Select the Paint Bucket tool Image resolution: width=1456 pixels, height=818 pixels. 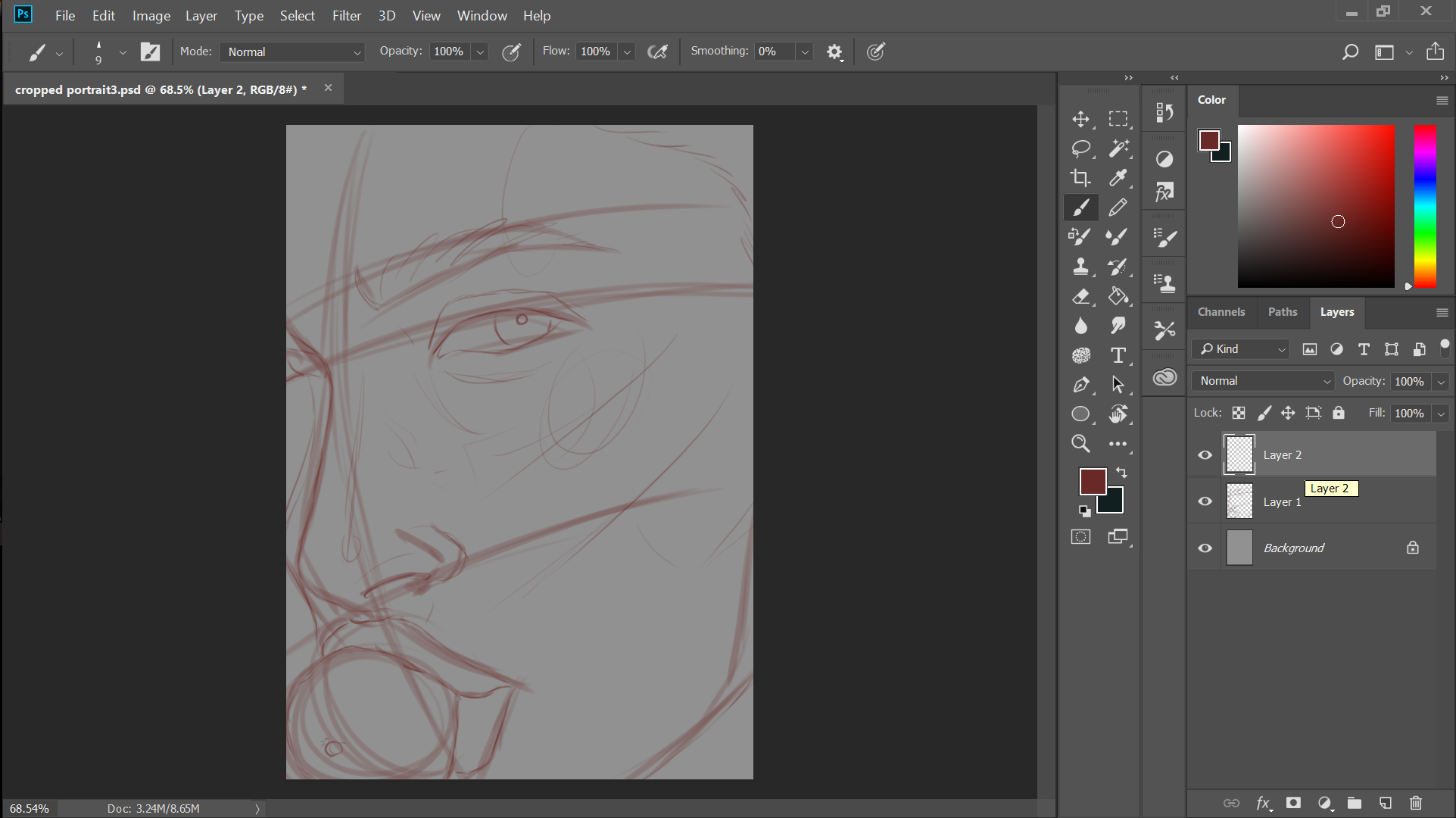click(1118, 296)
